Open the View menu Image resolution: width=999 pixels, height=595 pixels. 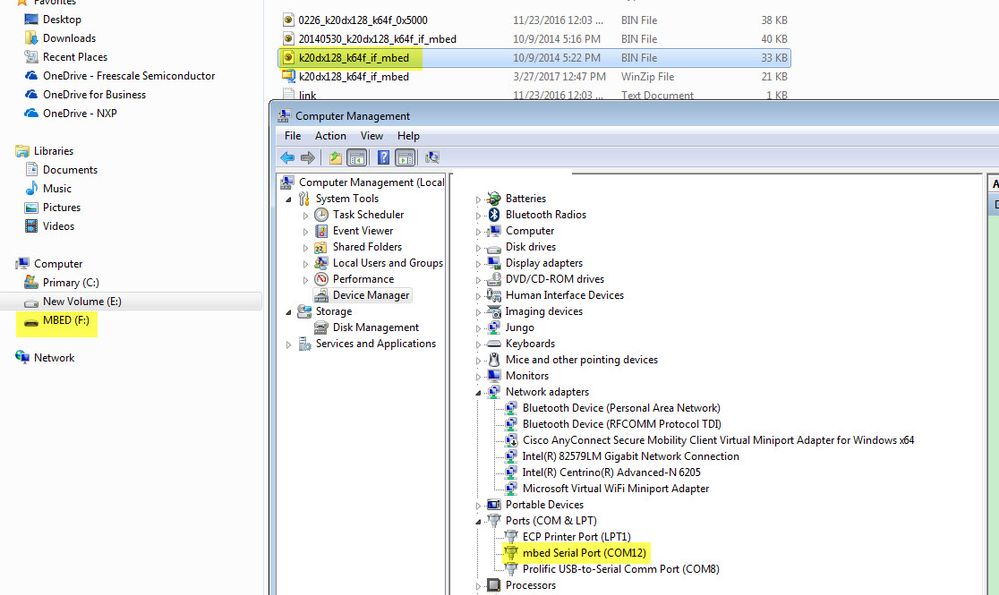pyautogui.click(x=371, y=136)
